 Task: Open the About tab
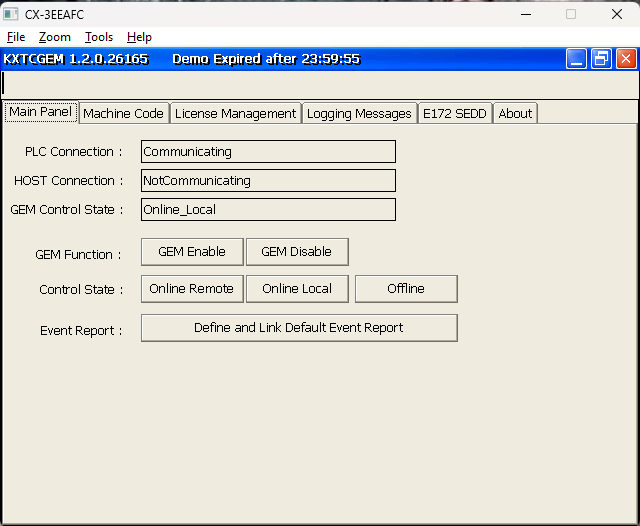click(x=515, y=113)
